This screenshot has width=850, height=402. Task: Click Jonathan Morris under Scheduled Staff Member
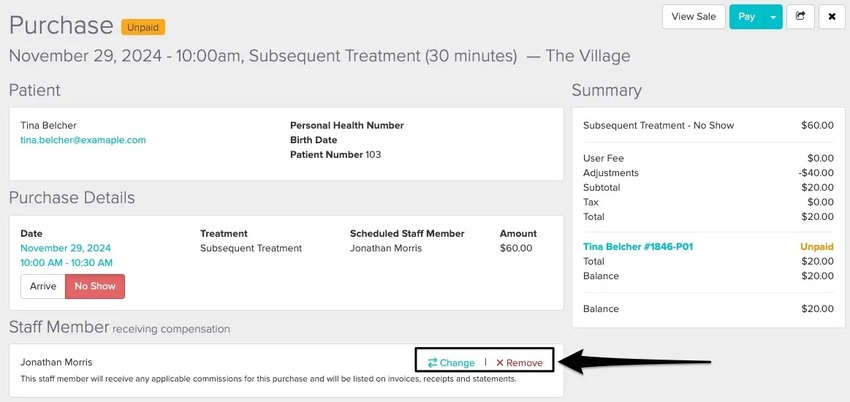[385, 248]
